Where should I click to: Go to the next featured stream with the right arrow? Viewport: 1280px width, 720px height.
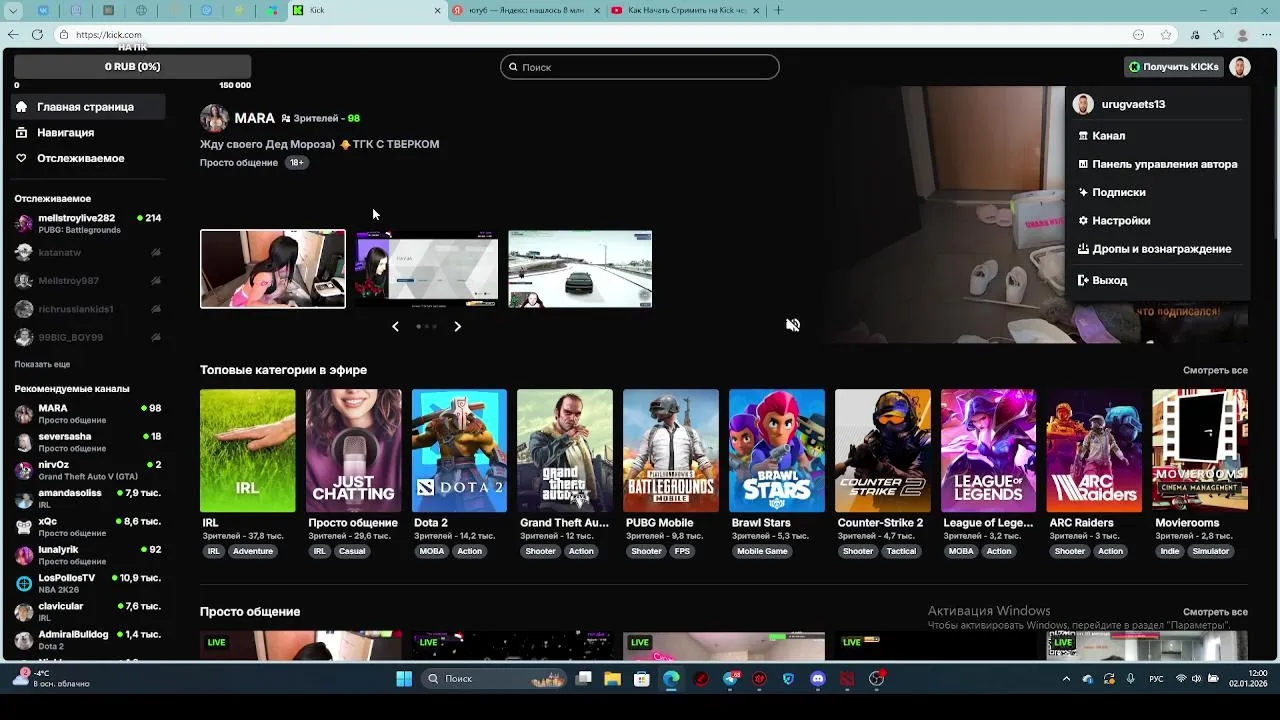457,327
